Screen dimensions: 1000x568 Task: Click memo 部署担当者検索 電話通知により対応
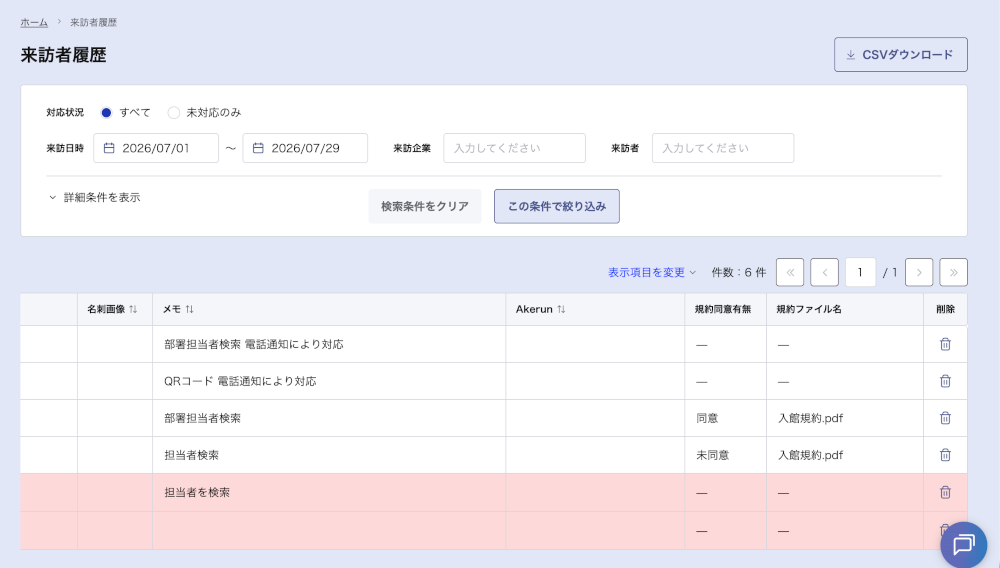(x=254, y=344)
